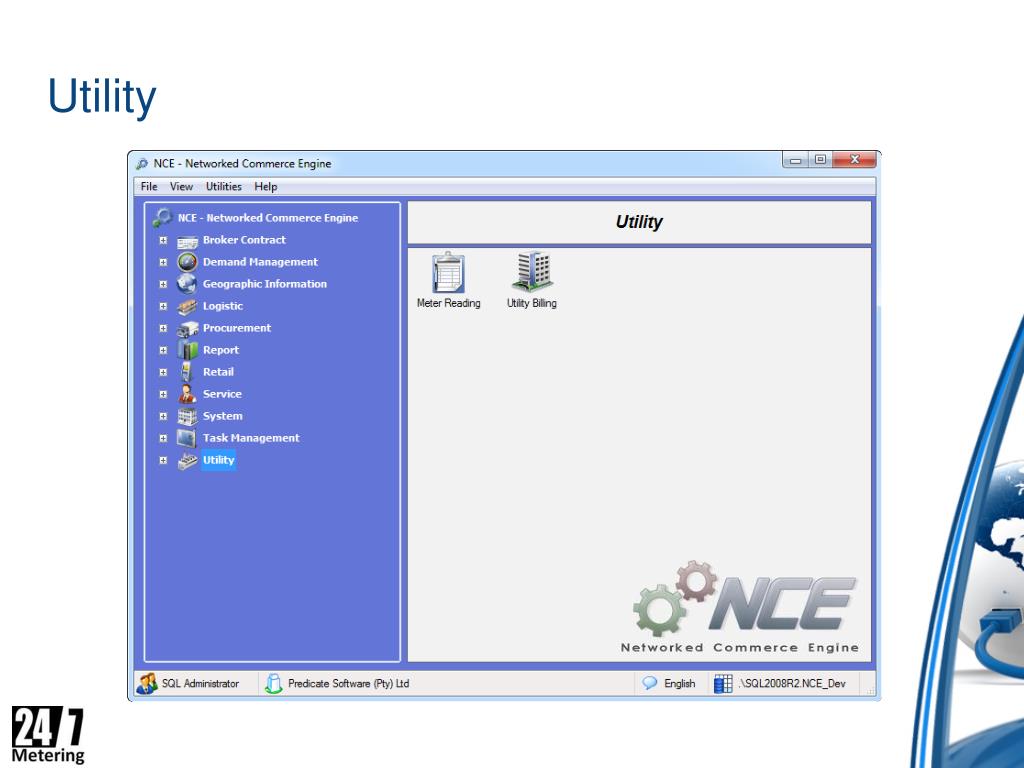
Task: Expand the Report node
Action: coord(163,350)
